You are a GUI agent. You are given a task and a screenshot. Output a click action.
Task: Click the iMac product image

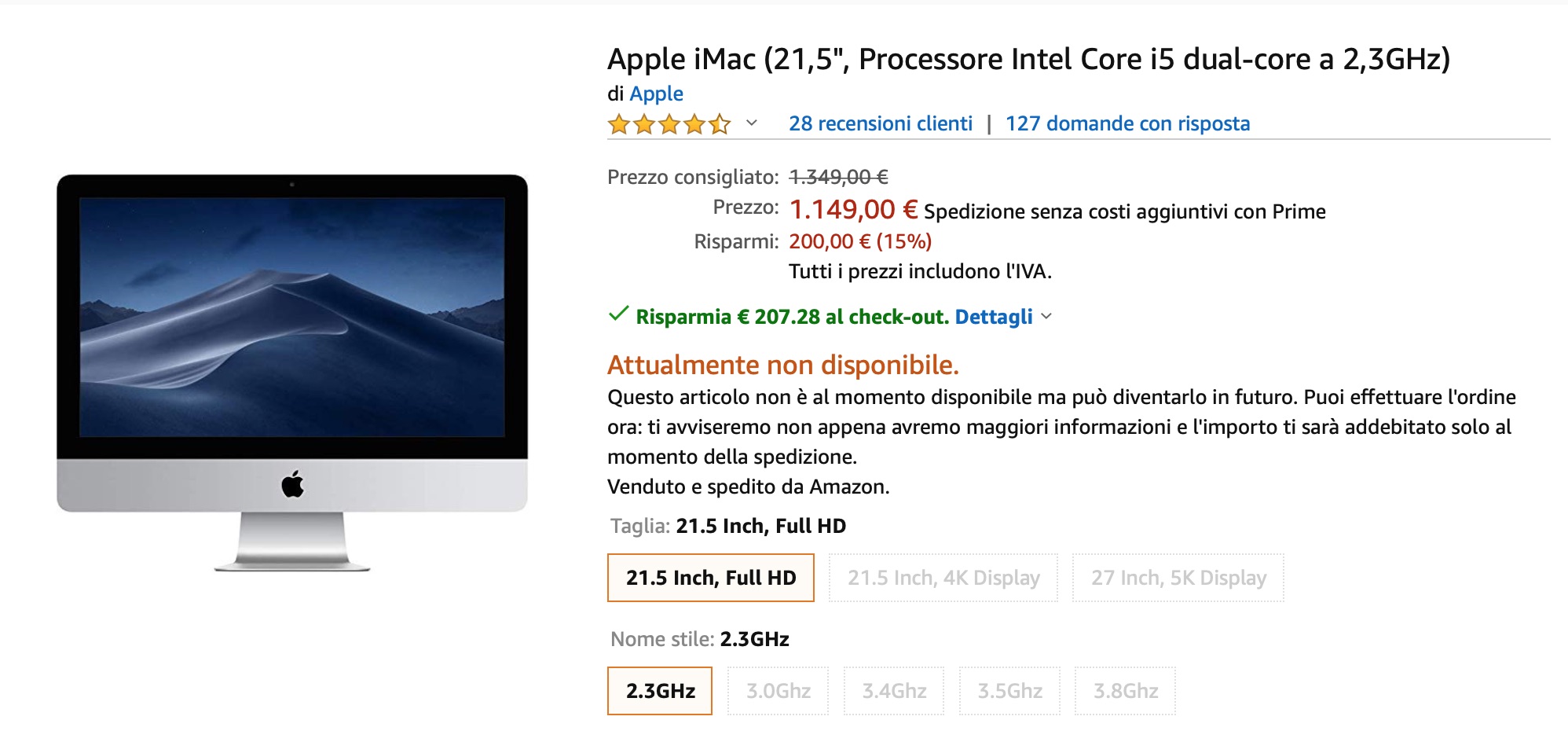point(292,330)
